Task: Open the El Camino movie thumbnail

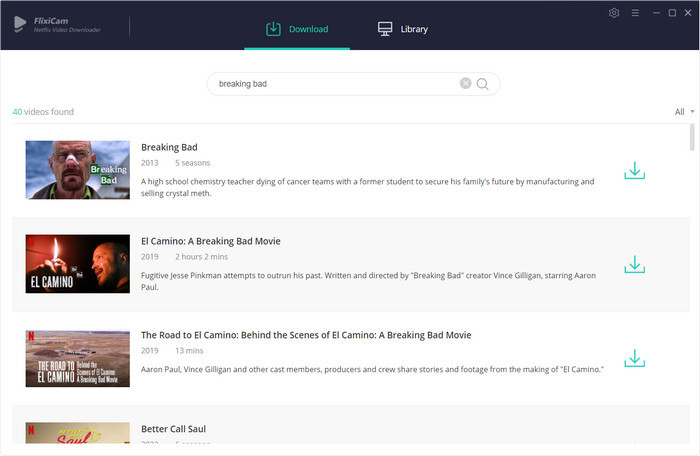Action: point(78,264)
